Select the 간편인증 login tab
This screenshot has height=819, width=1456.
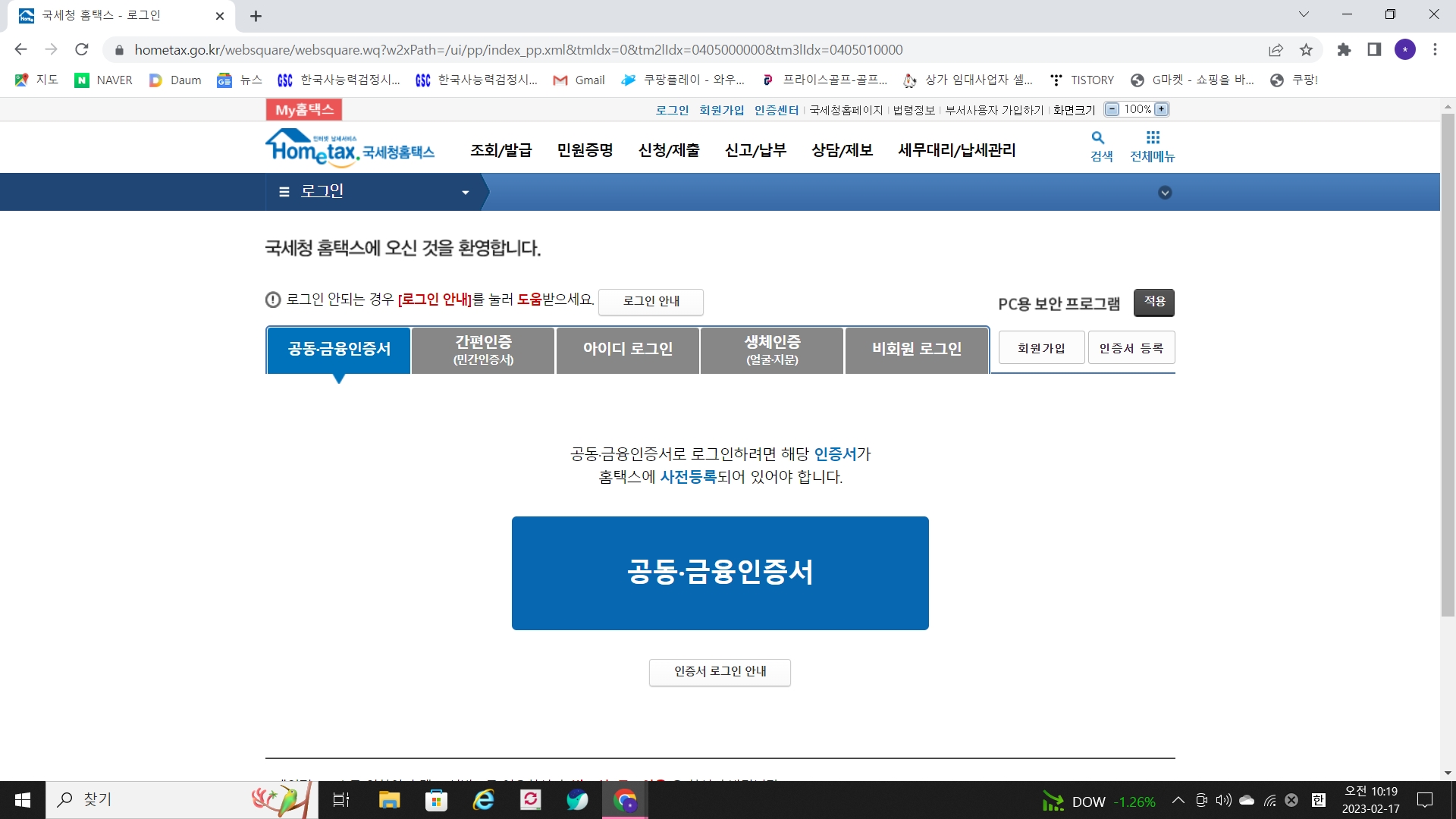tap(483, 350)
